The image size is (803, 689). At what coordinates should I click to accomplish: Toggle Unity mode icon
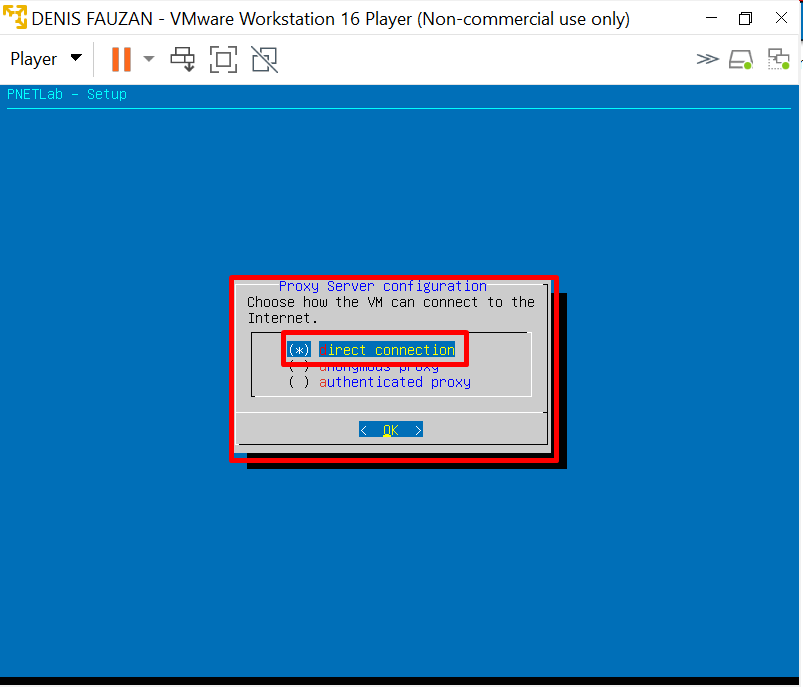point(265,59)
